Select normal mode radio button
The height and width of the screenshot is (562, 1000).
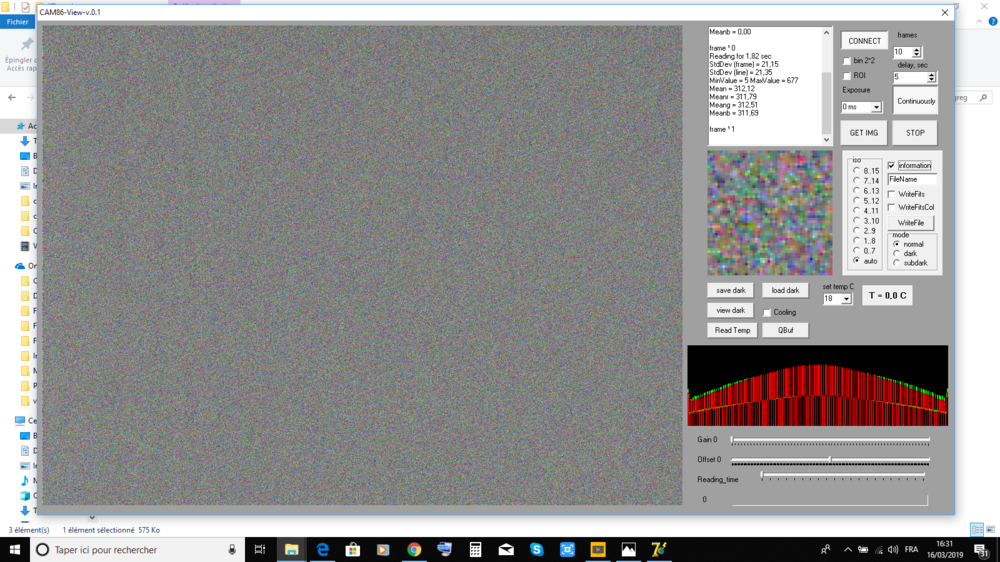click(x=897, y=244)
